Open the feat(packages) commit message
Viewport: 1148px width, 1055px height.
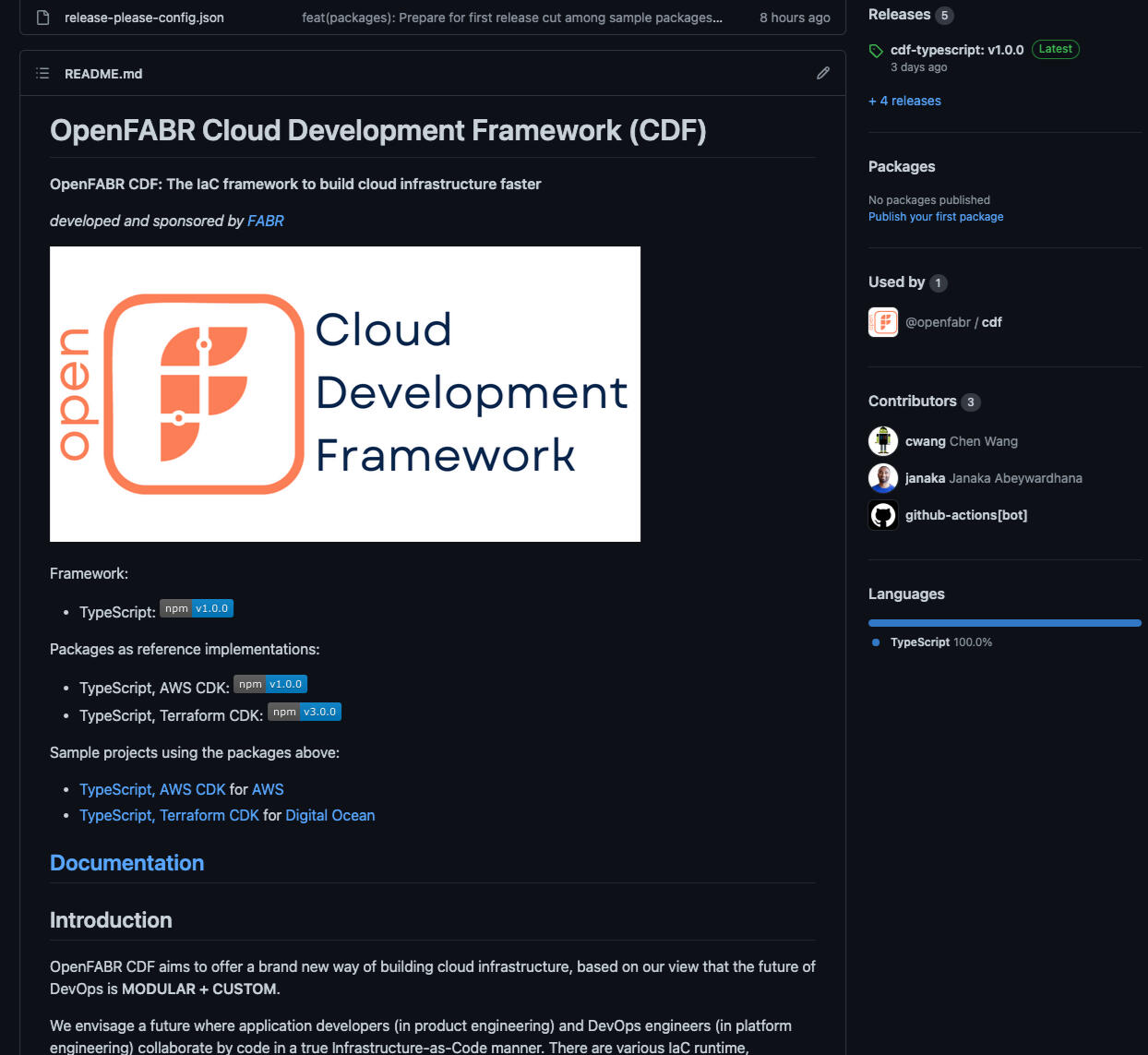[x=512, y=18]
